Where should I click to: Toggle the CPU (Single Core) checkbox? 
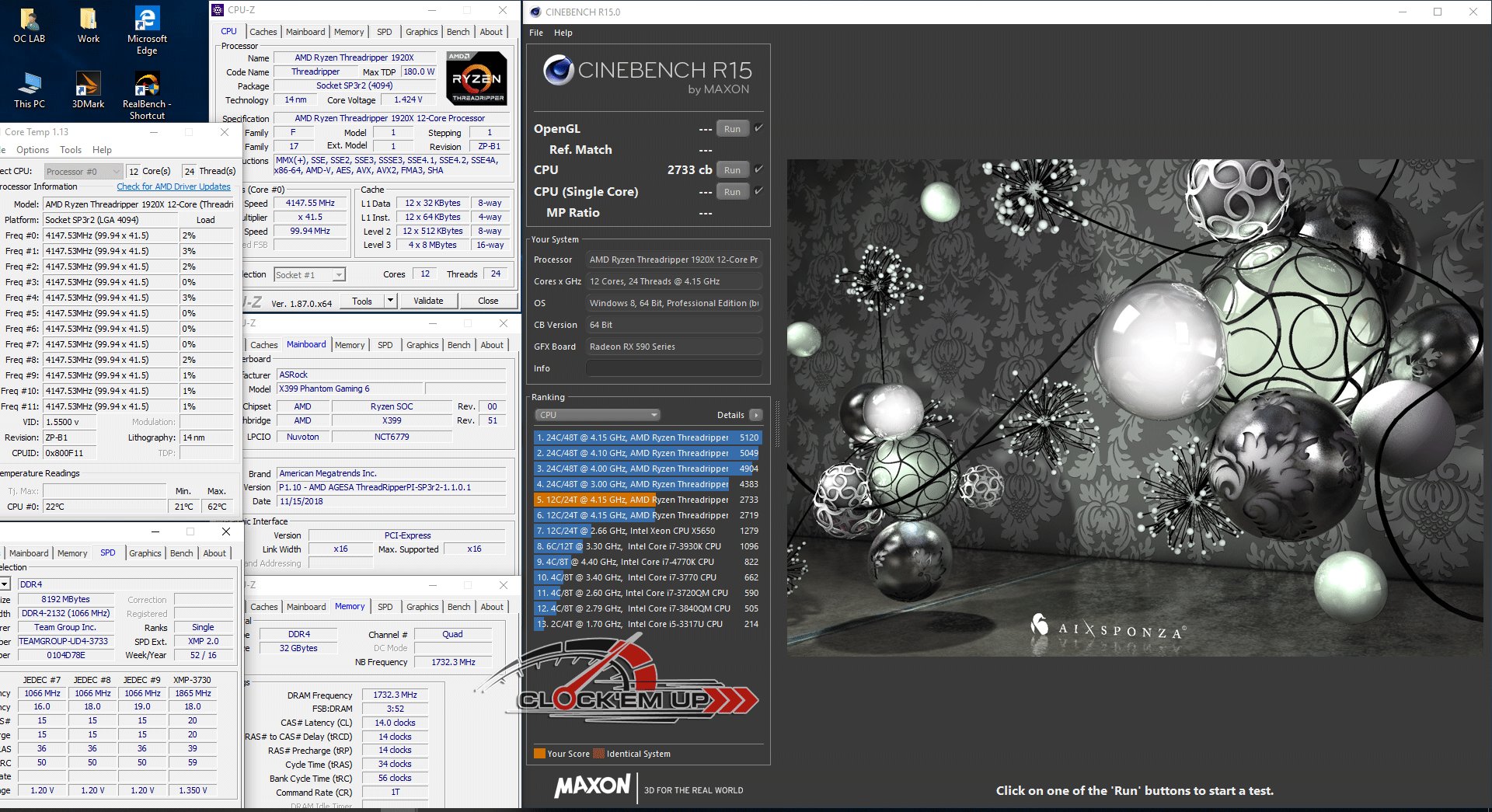758,191
